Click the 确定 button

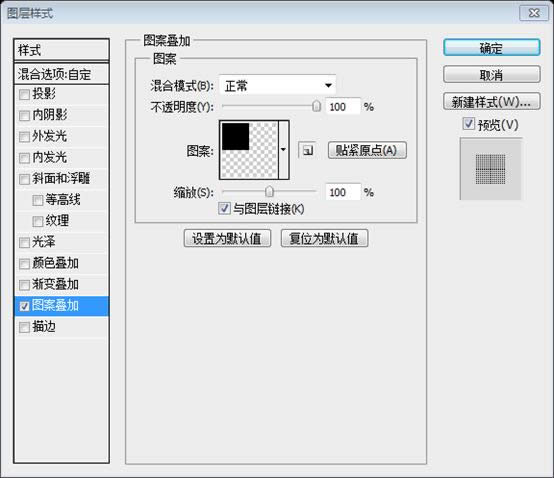pyautogui.click(x=491, y=48)
